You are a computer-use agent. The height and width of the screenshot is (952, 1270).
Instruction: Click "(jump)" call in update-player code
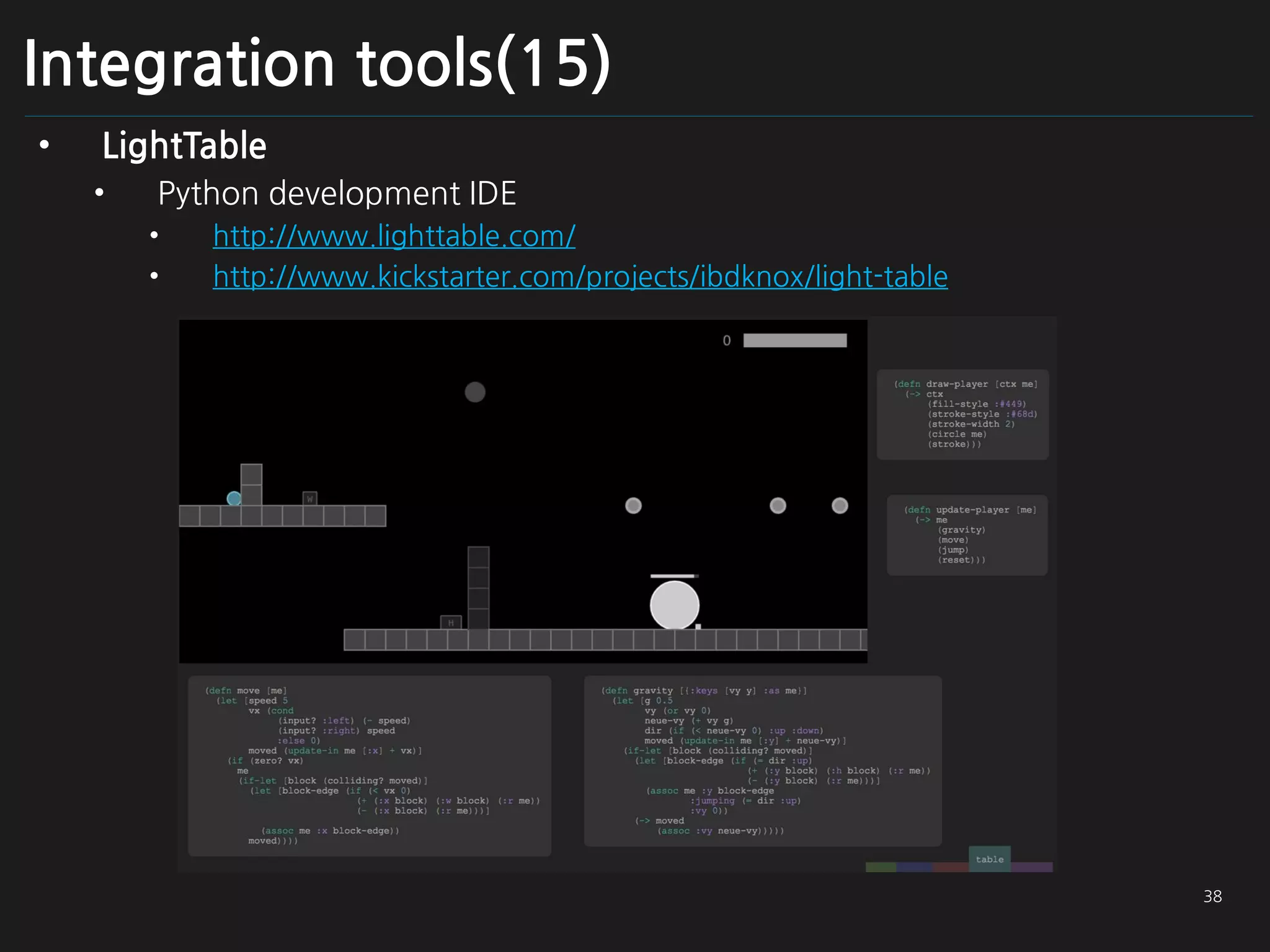coord(953,550)
